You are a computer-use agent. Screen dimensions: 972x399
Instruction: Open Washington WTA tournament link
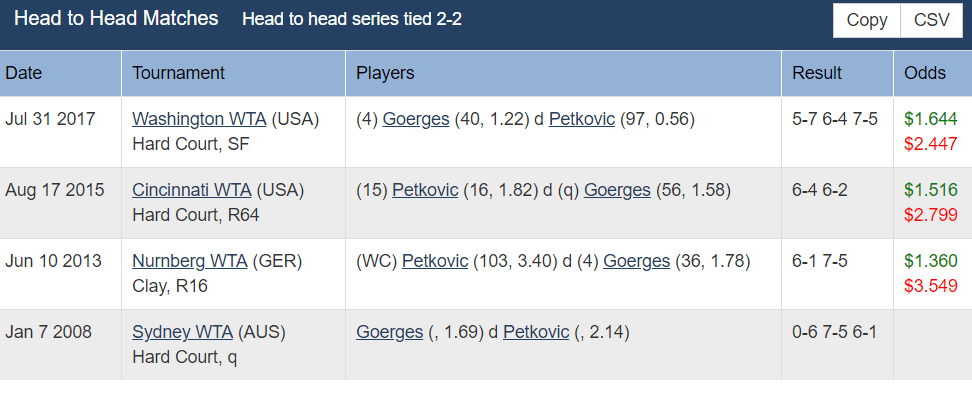click(x=199, y=119)
